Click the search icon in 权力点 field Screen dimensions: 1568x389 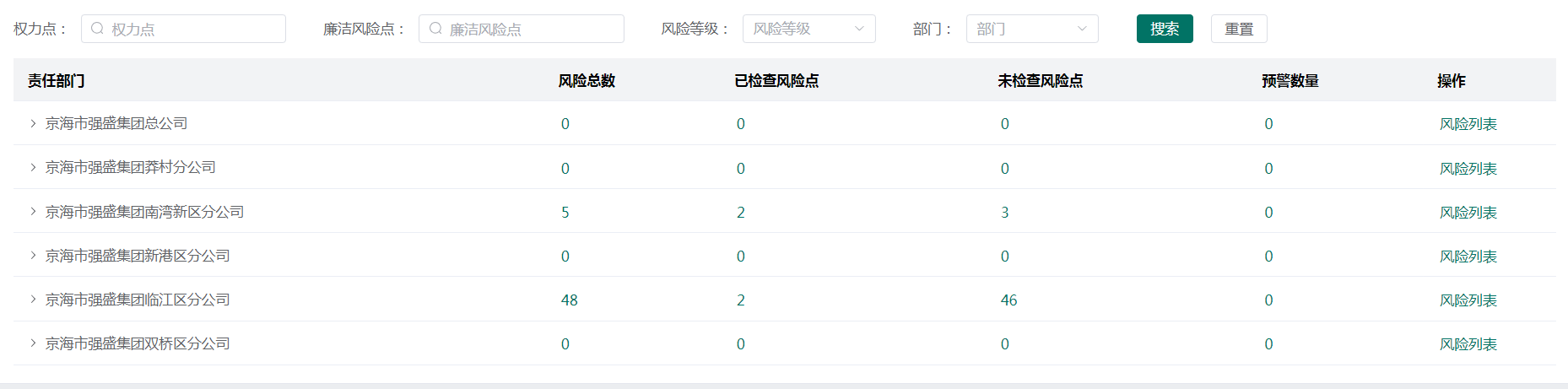point(98,29)
